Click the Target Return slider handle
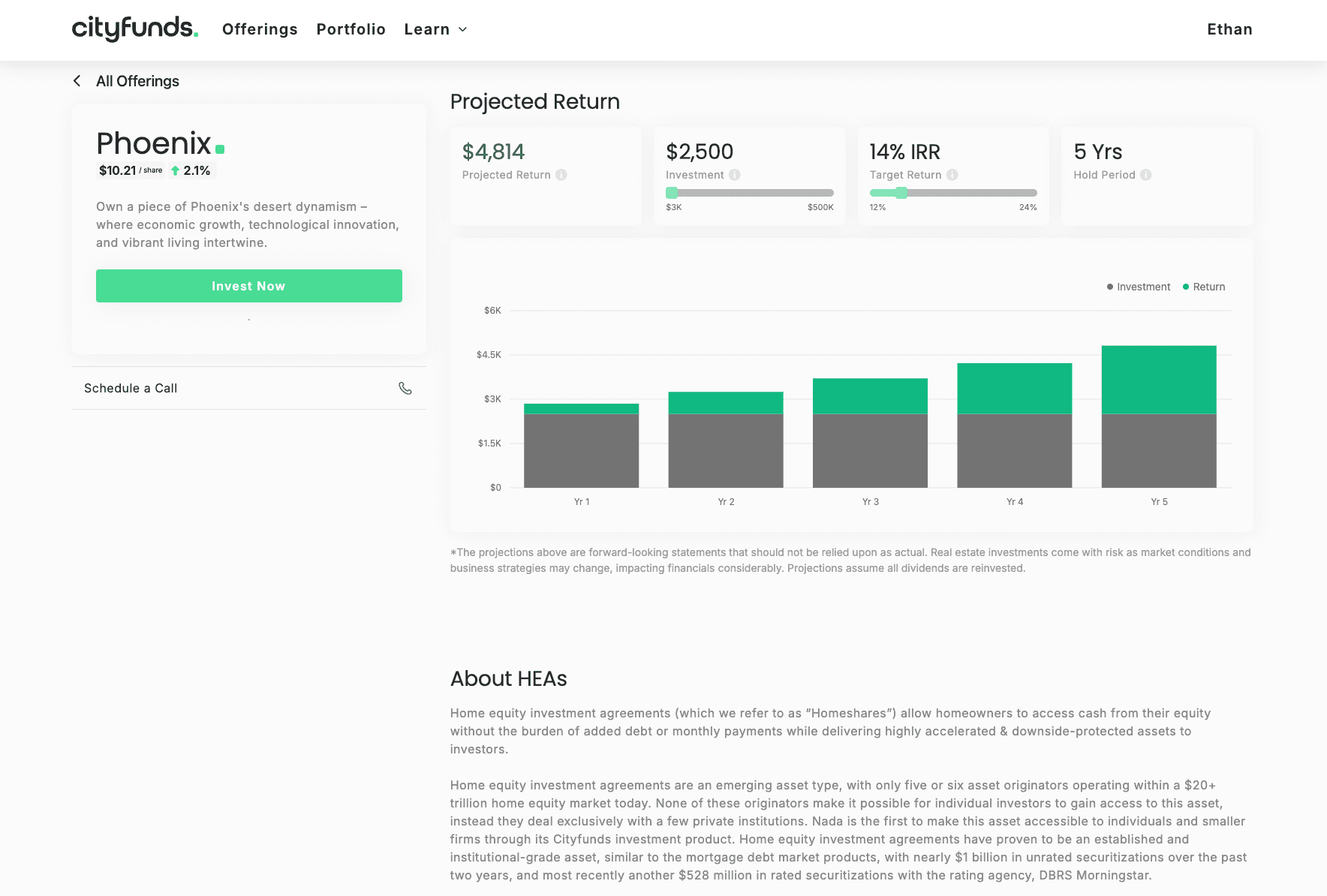This screenshot has height=896, width=1327. click(901, 193)
